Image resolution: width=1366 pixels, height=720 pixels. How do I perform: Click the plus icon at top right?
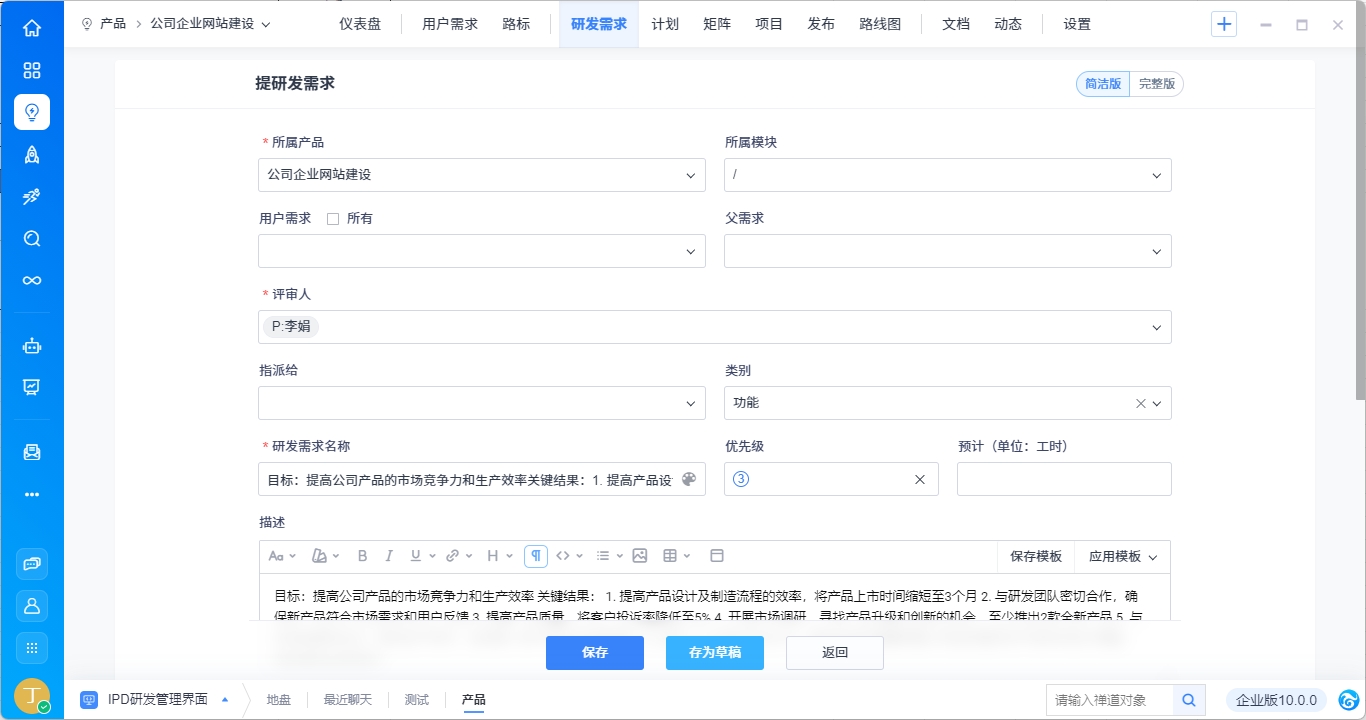pyautogui.click(x=1224, y=24)
